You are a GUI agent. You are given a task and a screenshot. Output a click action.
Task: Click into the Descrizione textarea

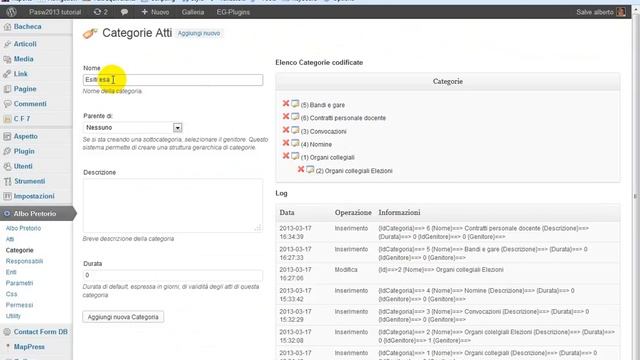coord(173,205)
